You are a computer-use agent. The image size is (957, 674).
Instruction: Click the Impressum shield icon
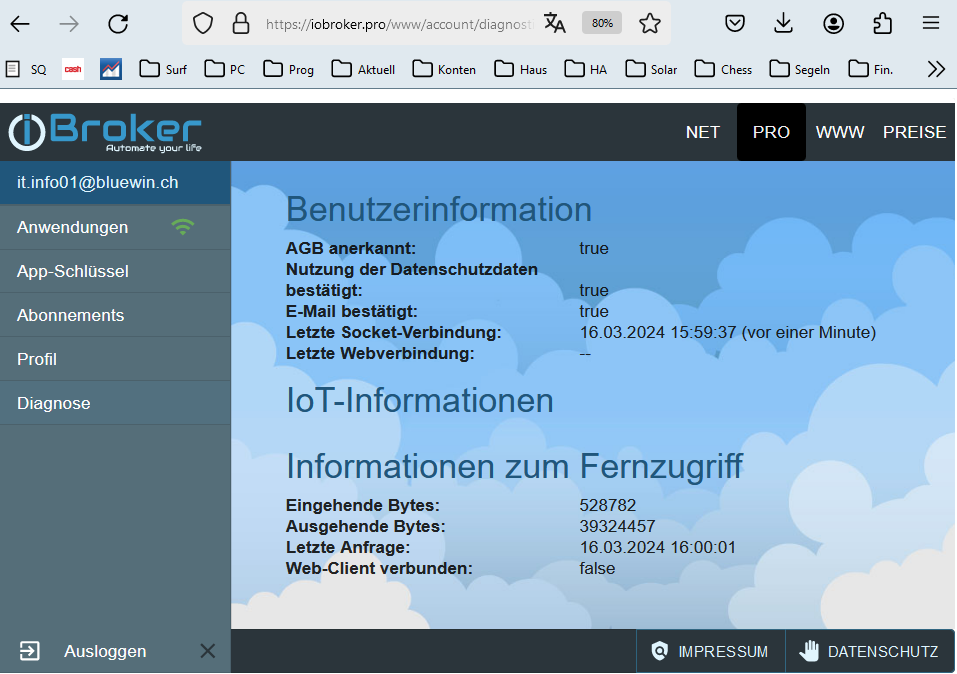click(x=659, y=651)
